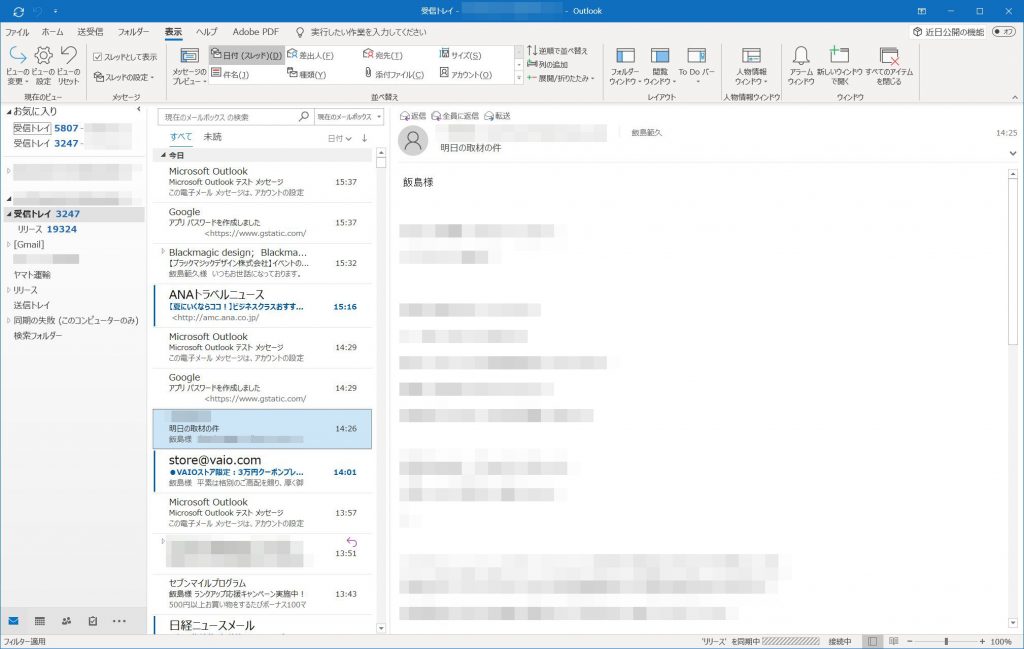The width and height of the screenshot is (1024, 649).
Task: Open 現在のメールボックス search scope dropdown
Action: coord(349,117)
